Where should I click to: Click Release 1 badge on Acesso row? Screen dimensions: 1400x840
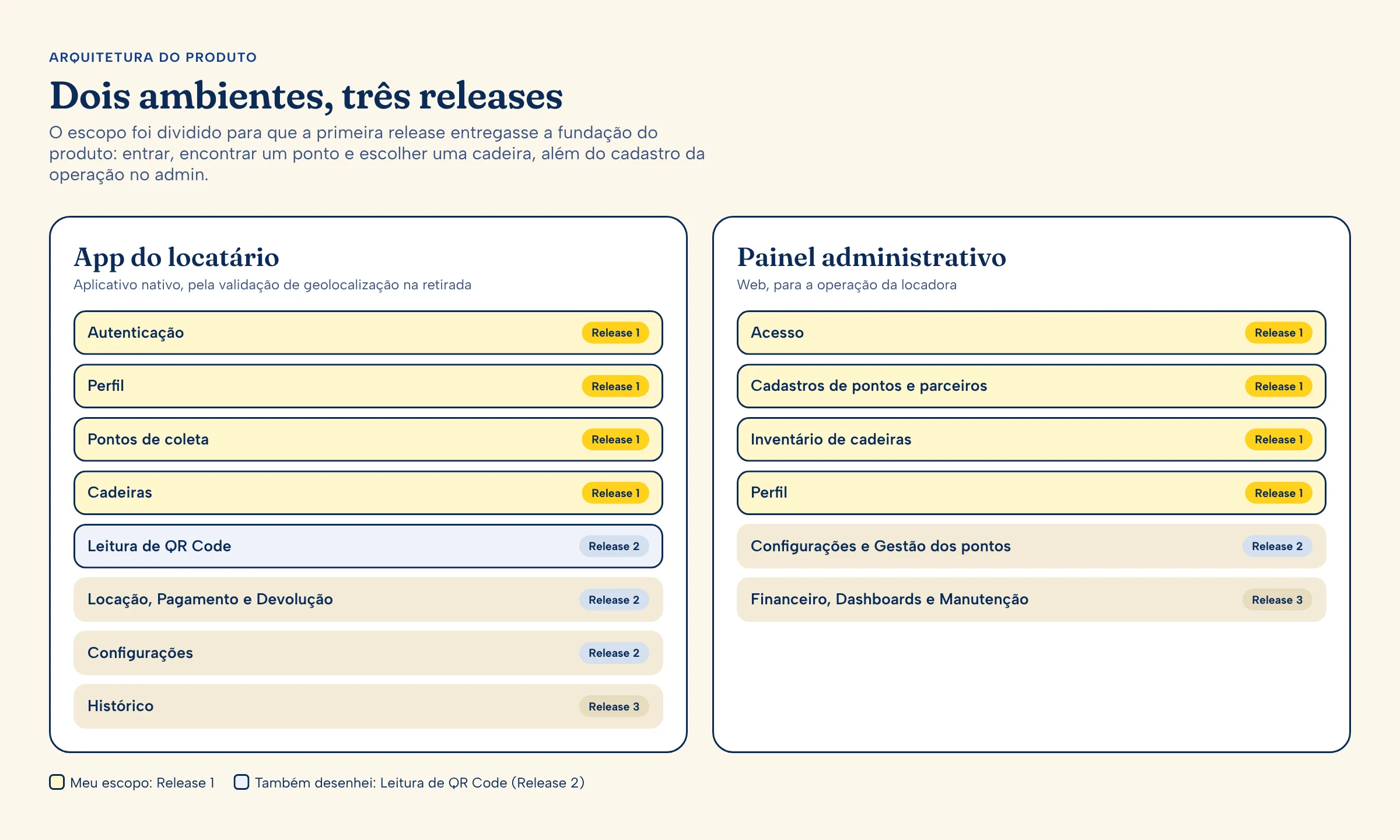(1279, 332)
